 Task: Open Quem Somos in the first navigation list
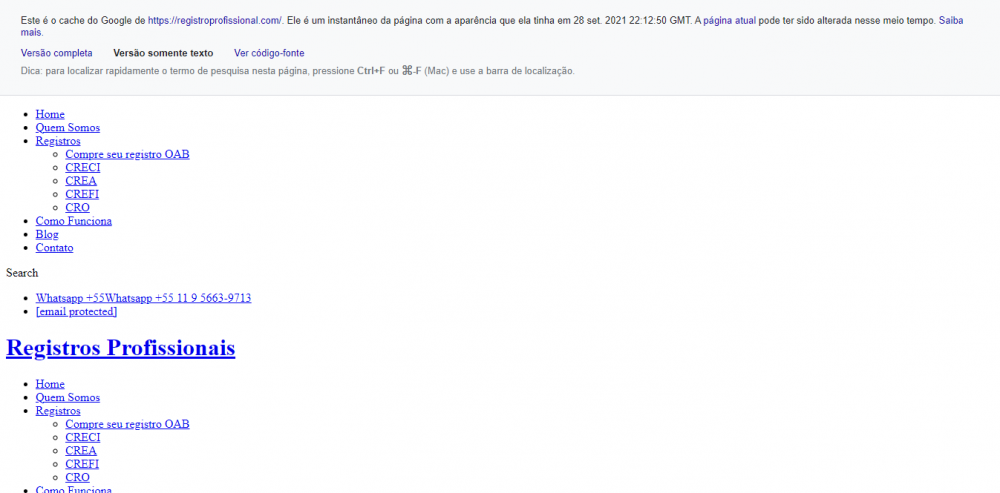pyautogui.click(x=67, y=128)
